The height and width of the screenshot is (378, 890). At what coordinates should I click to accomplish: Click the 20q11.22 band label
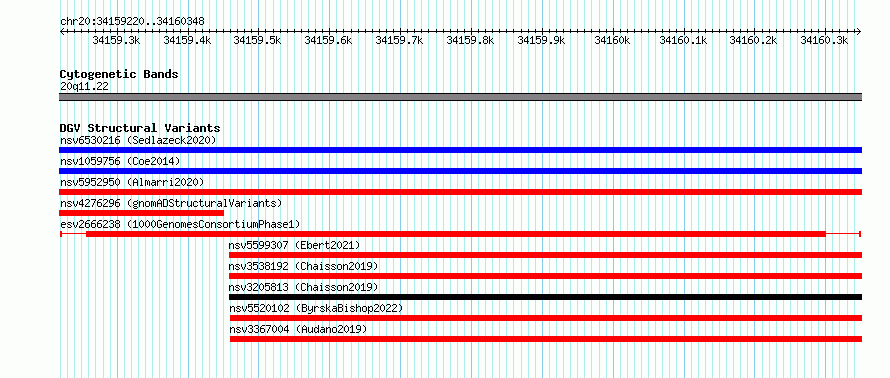click(x=84, y=86)
